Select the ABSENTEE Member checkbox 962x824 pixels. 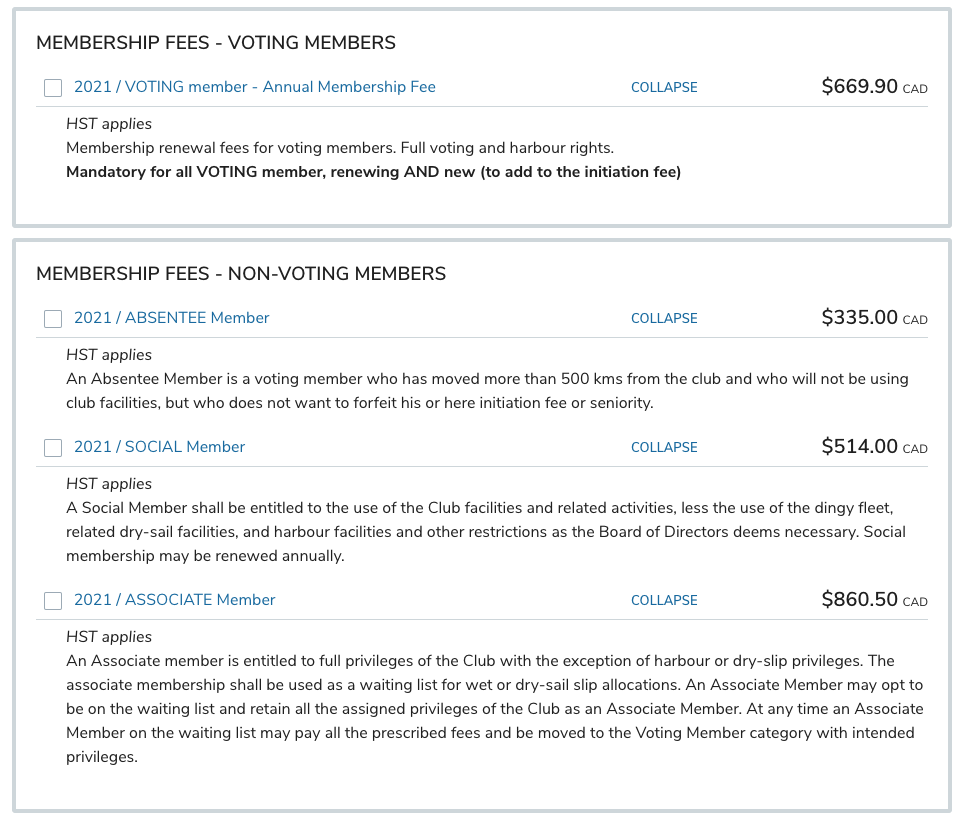click(53, 319)
